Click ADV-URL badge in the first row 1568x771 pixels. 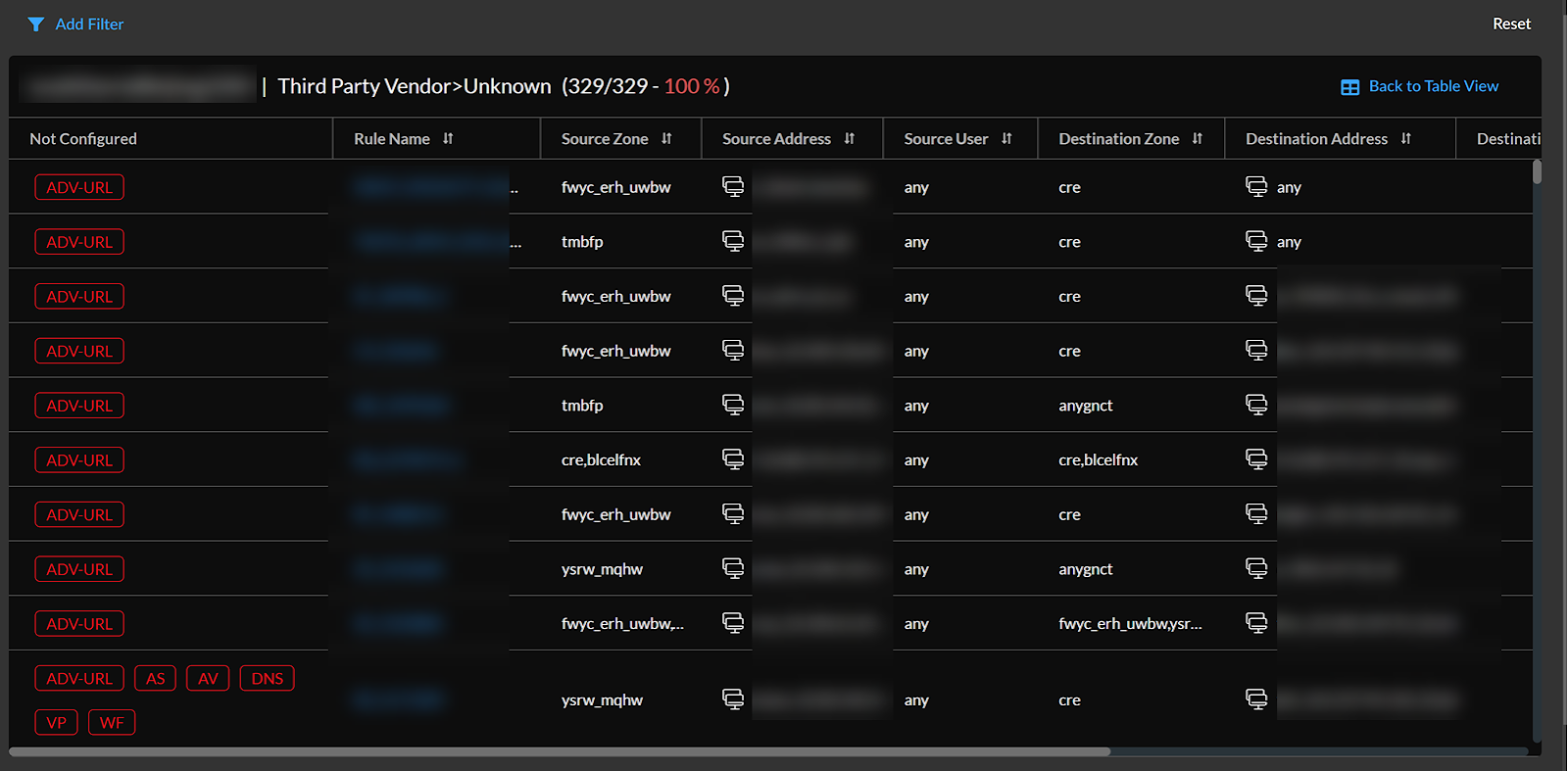[79, 187]
